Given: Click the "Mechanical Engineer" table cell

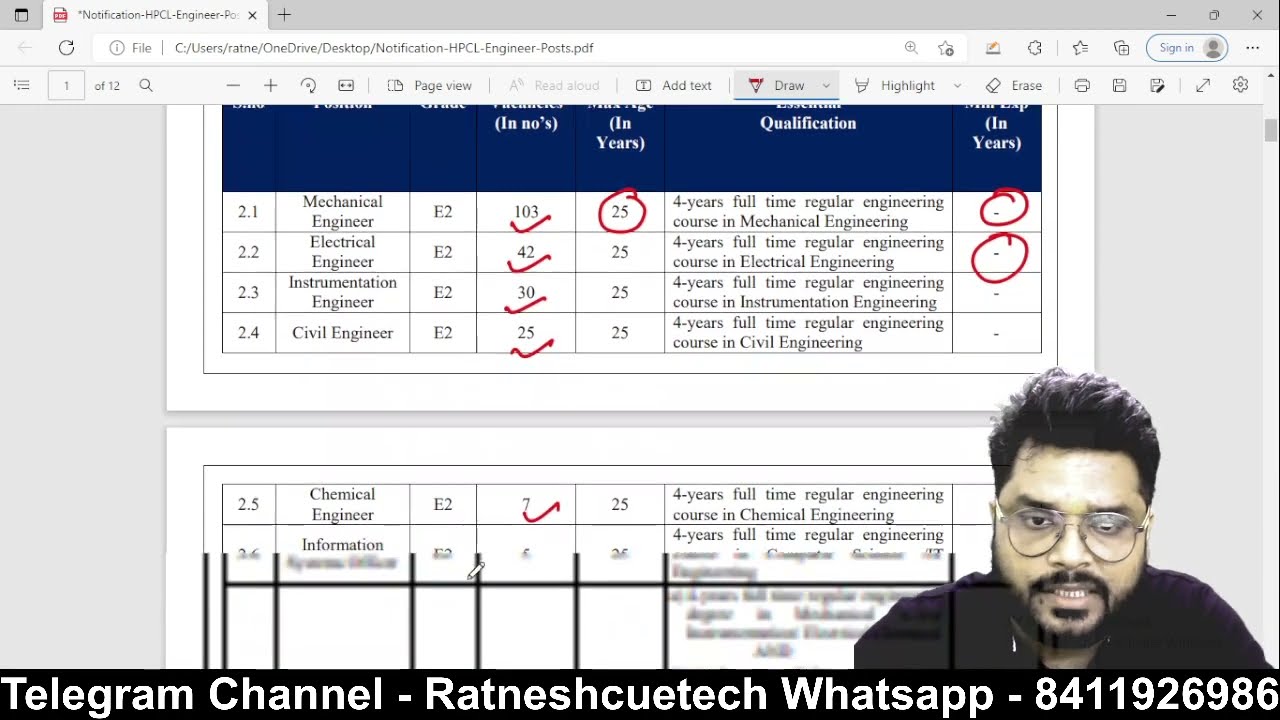Looking at the screenshot, I should coord(342,212).
